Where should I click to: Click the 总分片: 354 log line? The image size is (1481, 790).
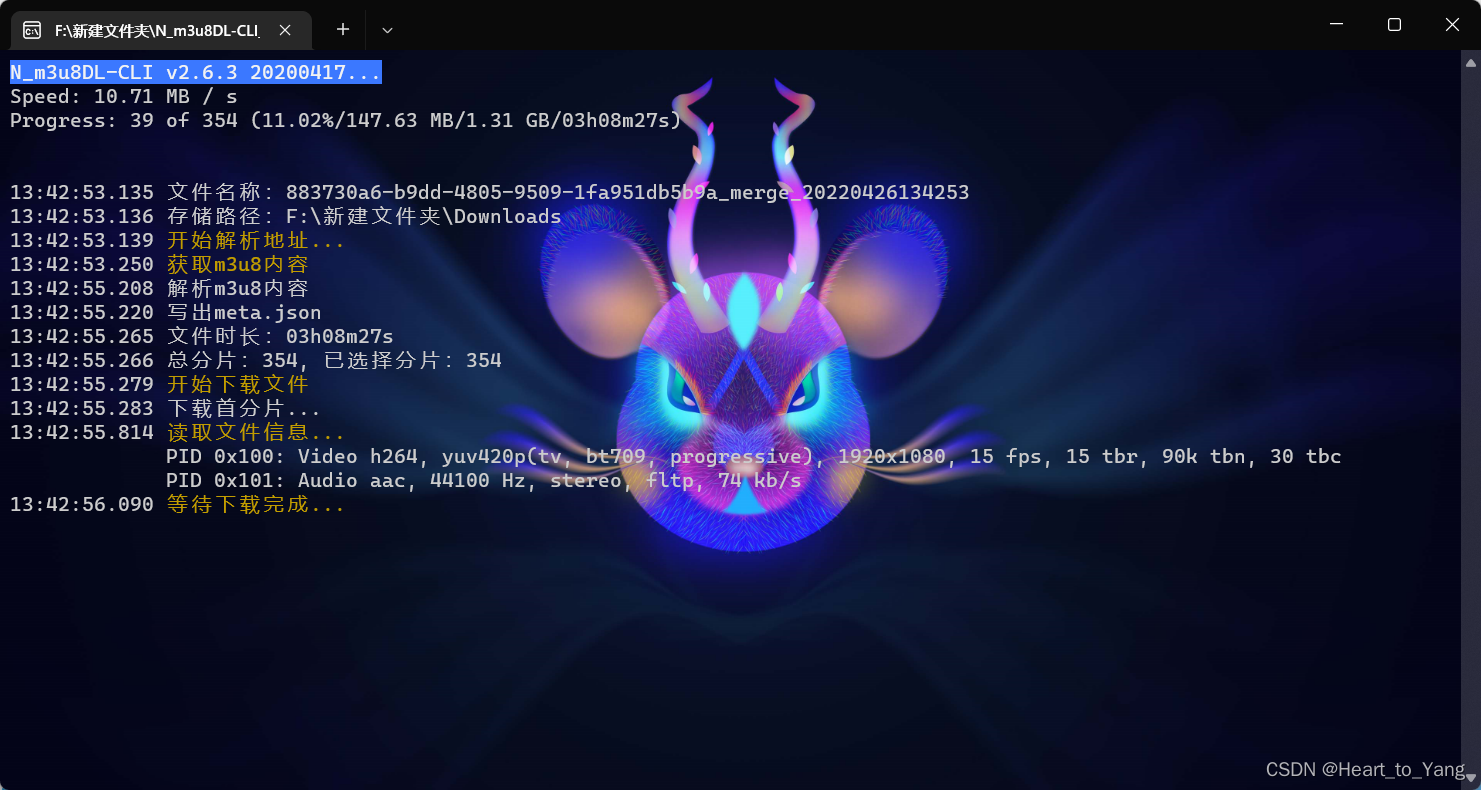tap(256, 360)
